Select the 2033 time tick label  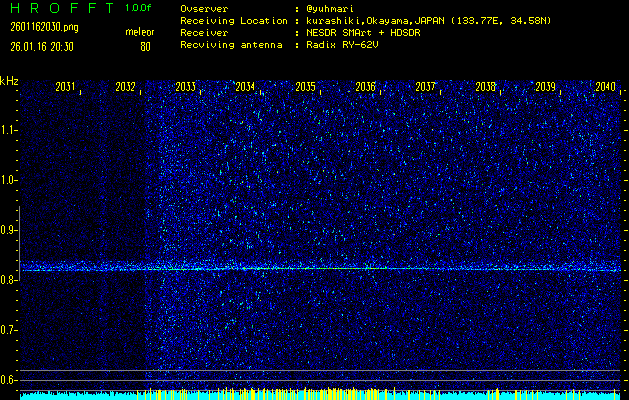(185, 88)
